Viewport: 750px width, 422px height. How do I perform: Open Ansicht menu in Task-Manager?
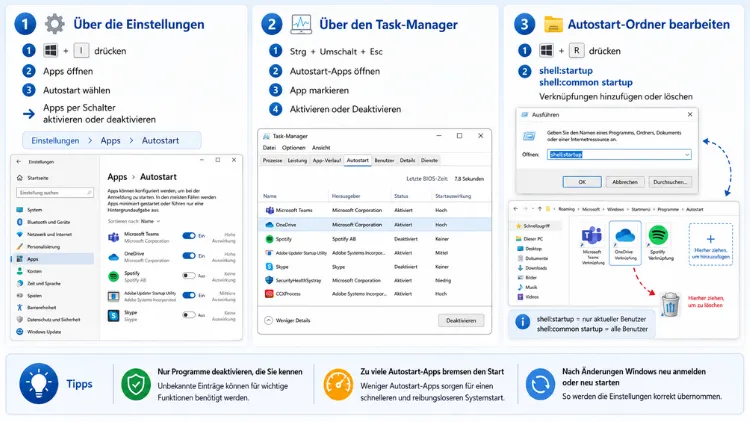click(x=321, y=148)
